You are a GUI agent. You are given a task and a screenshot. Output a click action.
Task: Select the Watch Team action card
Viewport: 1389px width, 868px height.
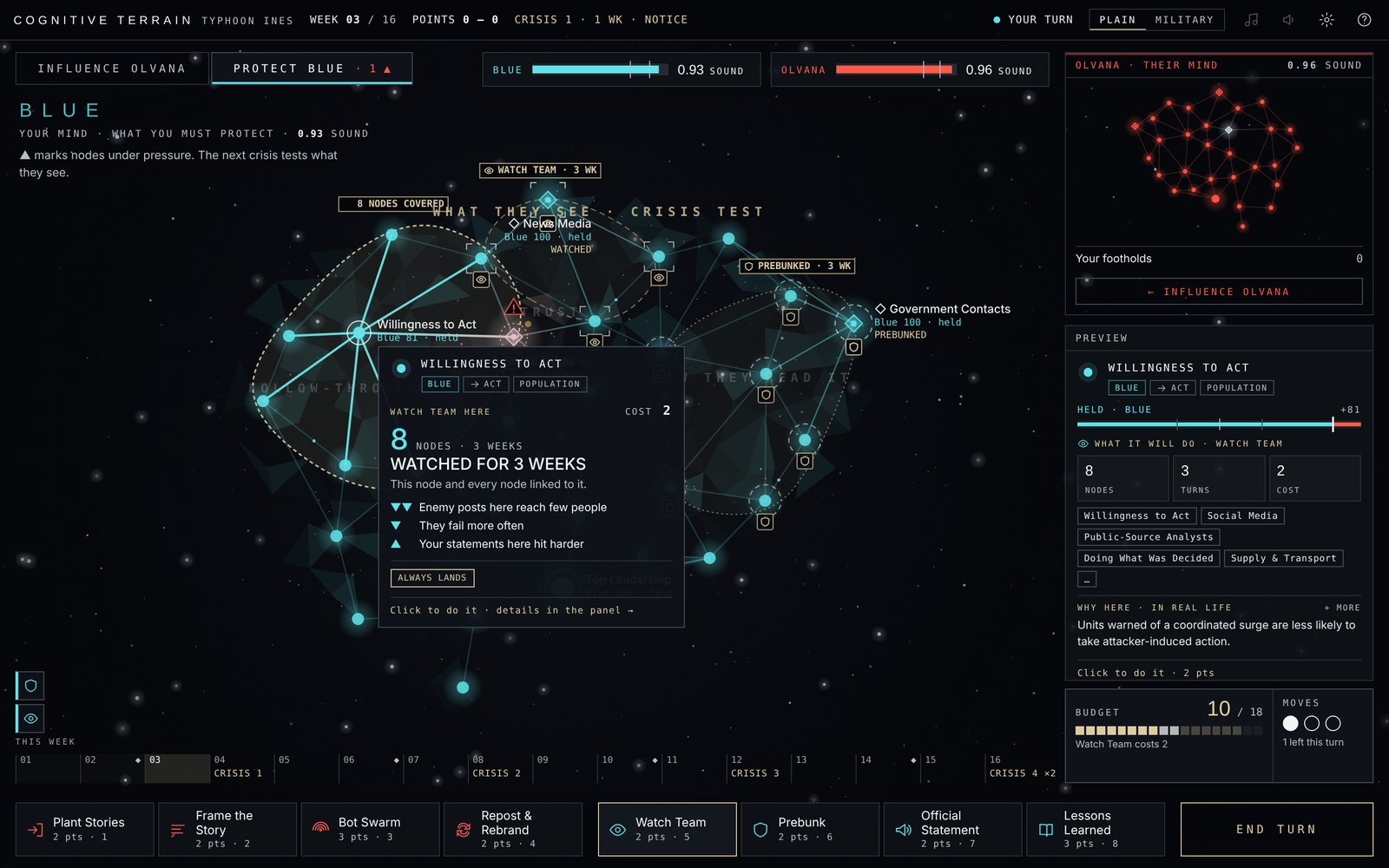(668, 830)
